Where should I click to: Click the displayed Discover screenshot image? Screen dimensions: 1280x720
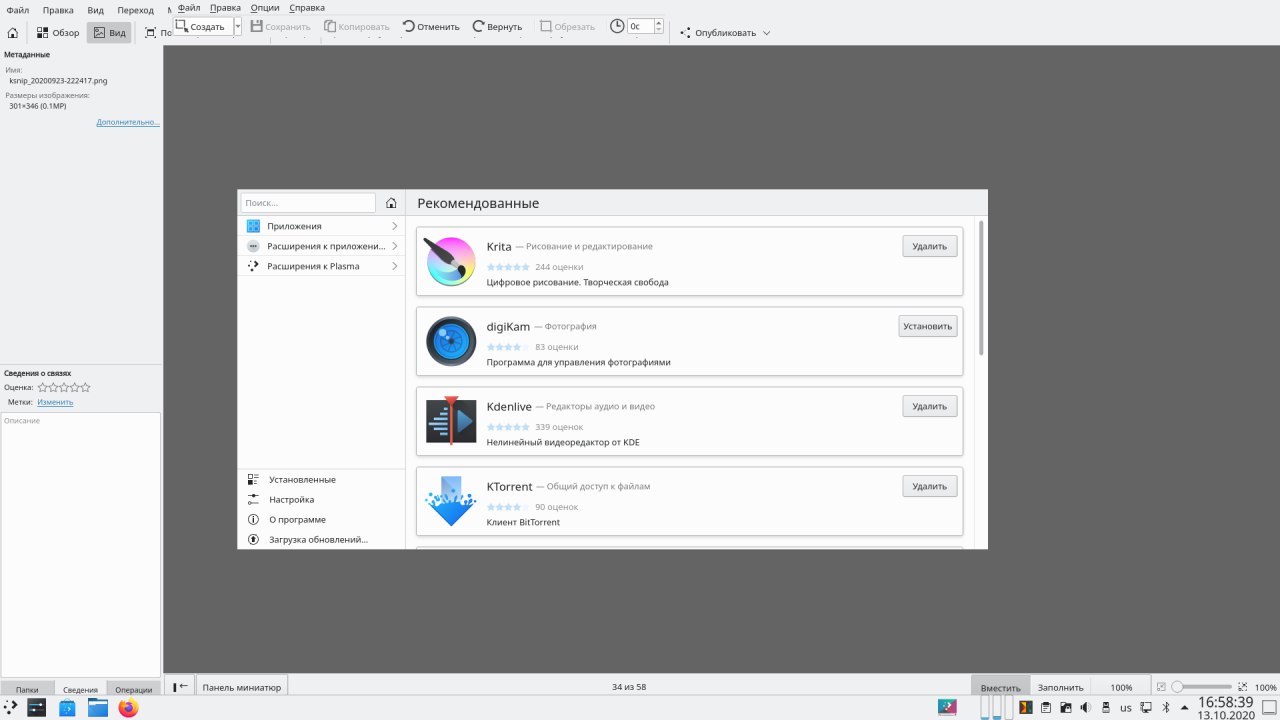tap(612, 369)
